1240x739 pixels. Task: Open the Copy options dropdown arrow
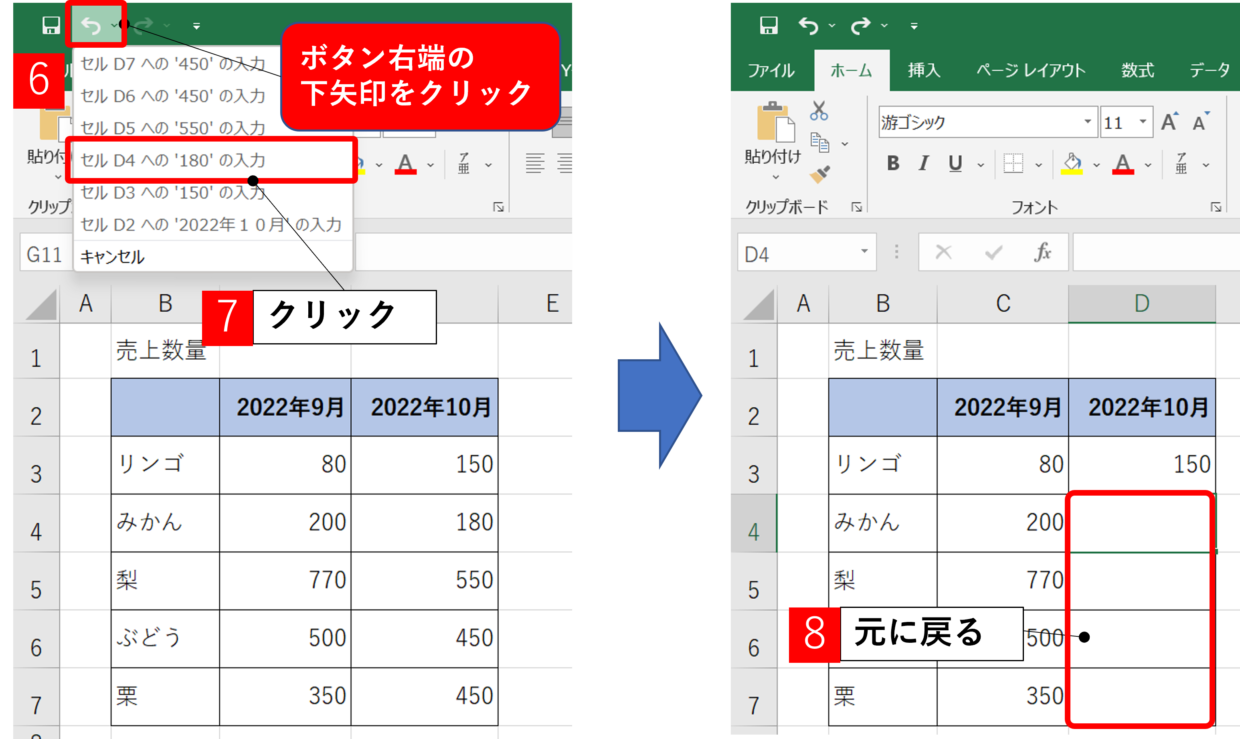(844, 144)
